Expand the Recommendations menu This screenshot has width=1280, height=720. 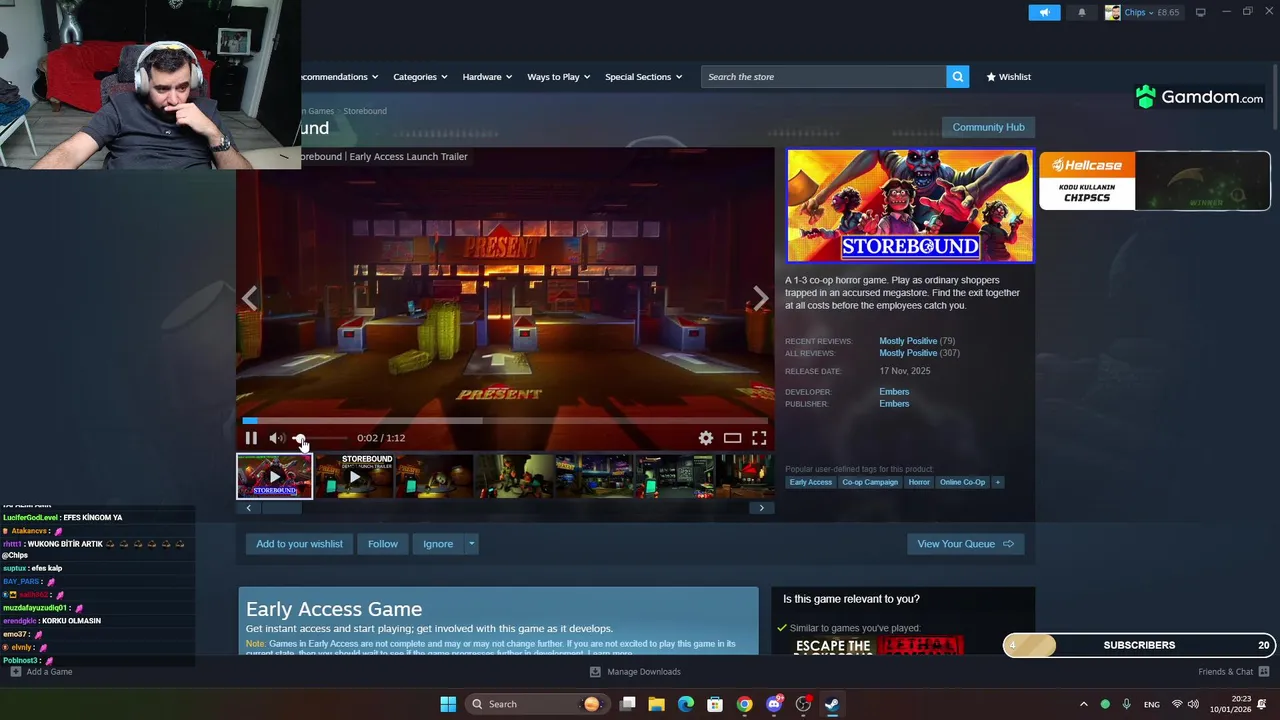338,77
